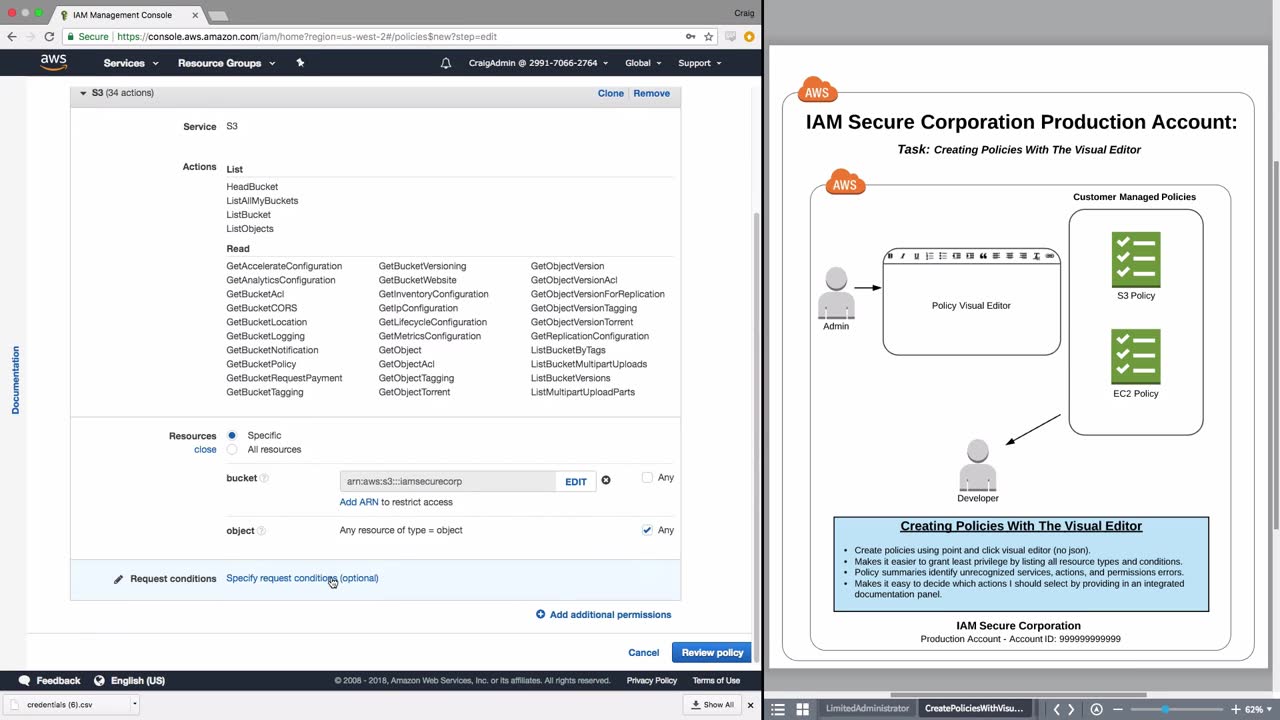
Task: Open the Privacy Policy link
Action: click(x=652, y=681)
